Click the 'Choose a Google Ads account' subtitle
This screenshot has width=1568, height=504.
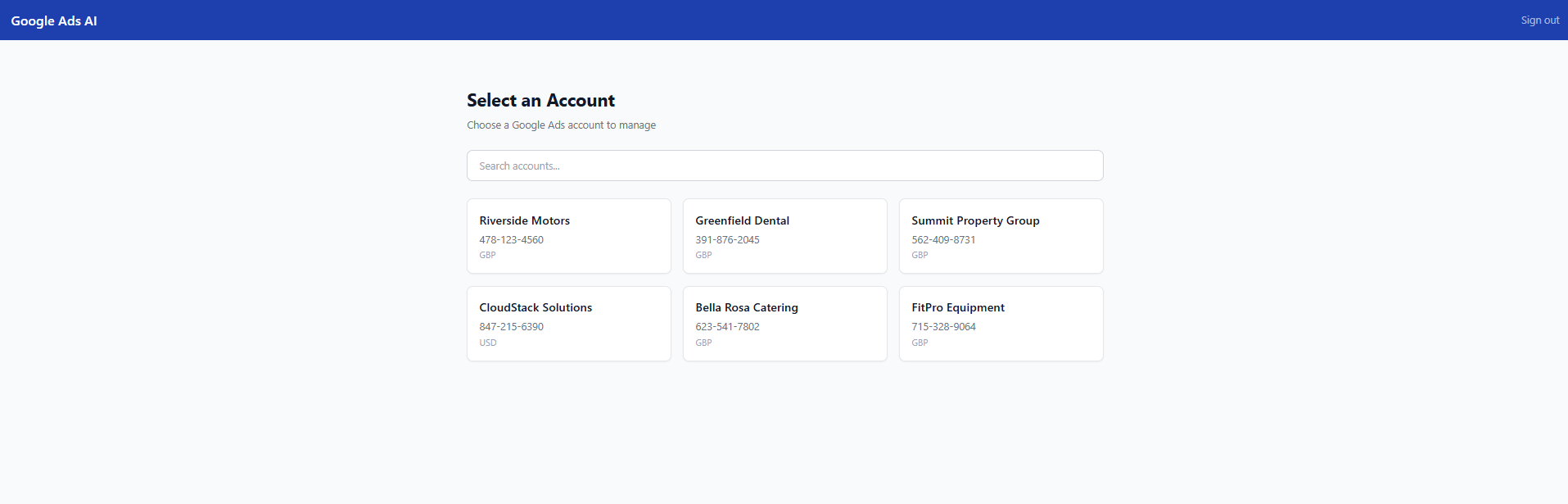coord(561,125)
